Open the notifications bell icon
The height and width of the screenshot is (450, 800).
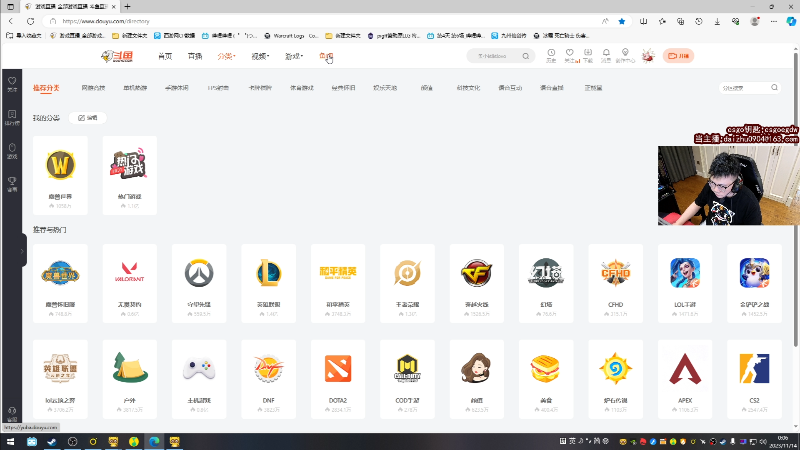pyautogui.click(x=606, y=55)
